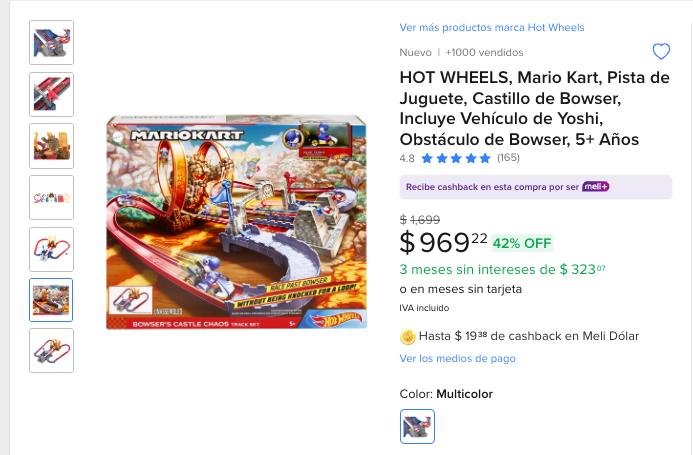This screenshot has width=693, height=455.
Task: View the fourth thumbnail with loose pieces
Action: 51,197
